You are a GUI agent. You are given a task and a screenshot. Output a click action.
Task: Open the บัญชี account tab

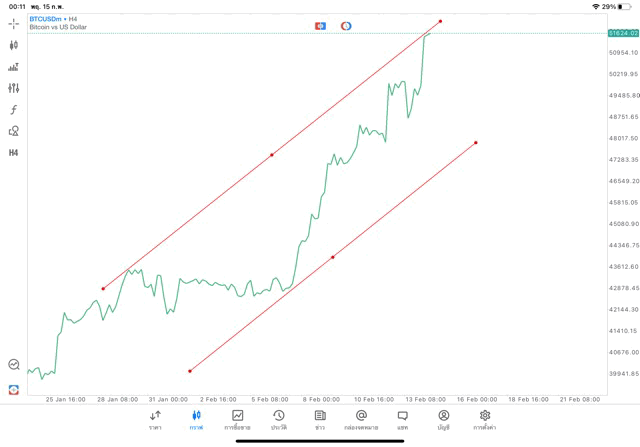coord(443,420)
